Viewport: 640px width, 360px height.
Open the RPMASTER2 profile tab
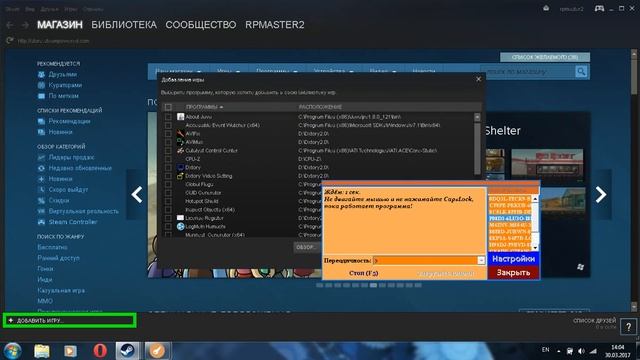274,25
